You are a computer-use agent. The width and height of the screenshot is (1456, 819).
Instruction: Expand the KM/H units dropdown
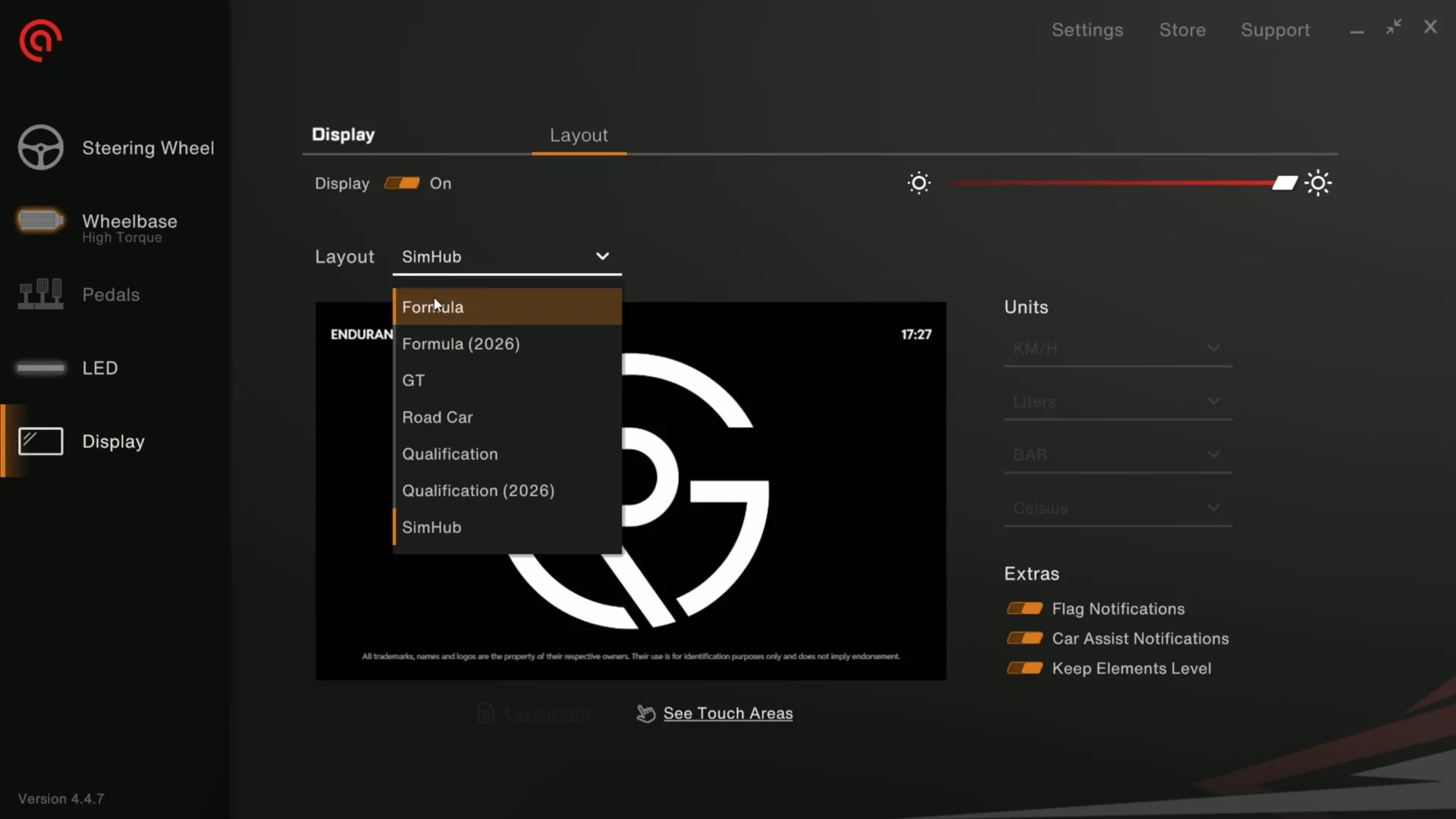[x=1118, y=349]
